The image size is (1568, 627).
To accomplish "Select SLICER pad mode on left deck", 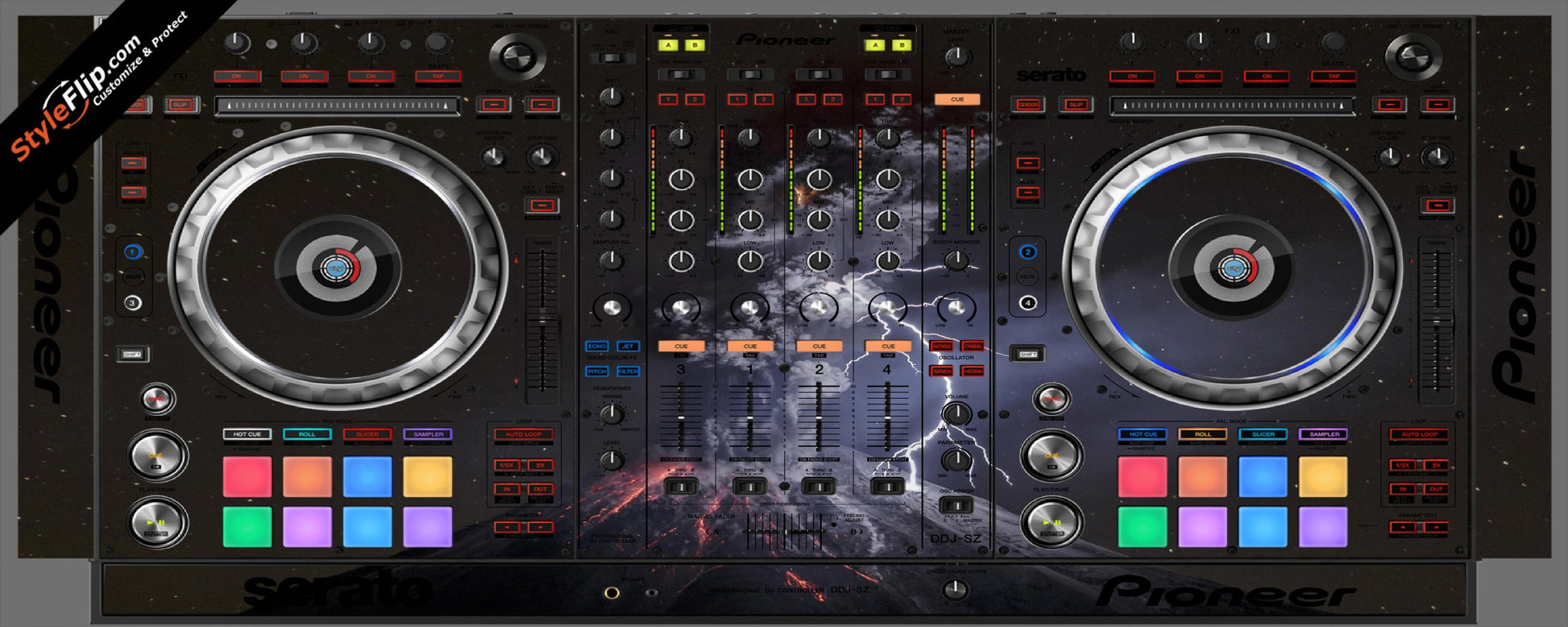I will click(367, 434).
